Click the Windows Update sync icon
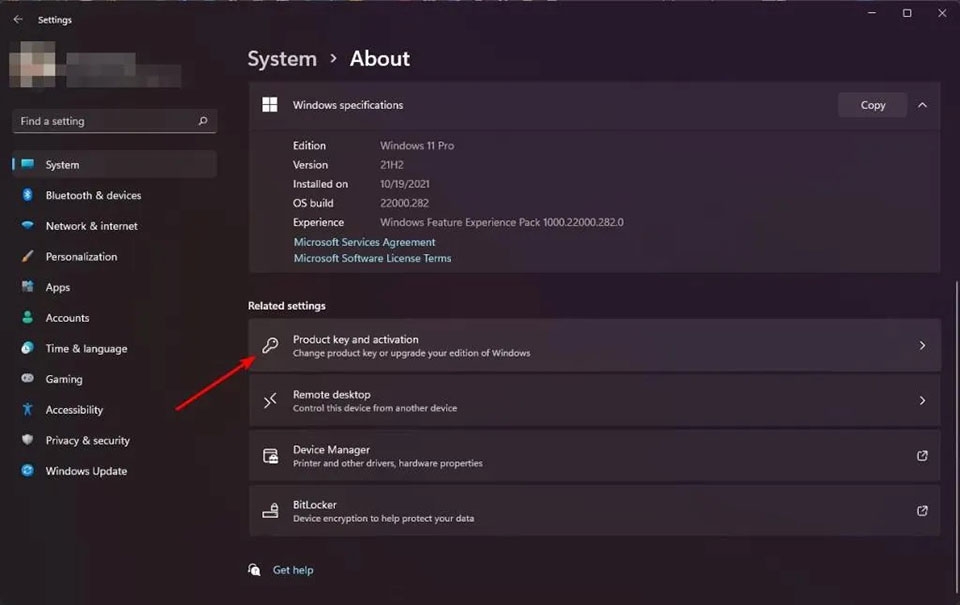960x605 pixels. [x=28, y=470]
